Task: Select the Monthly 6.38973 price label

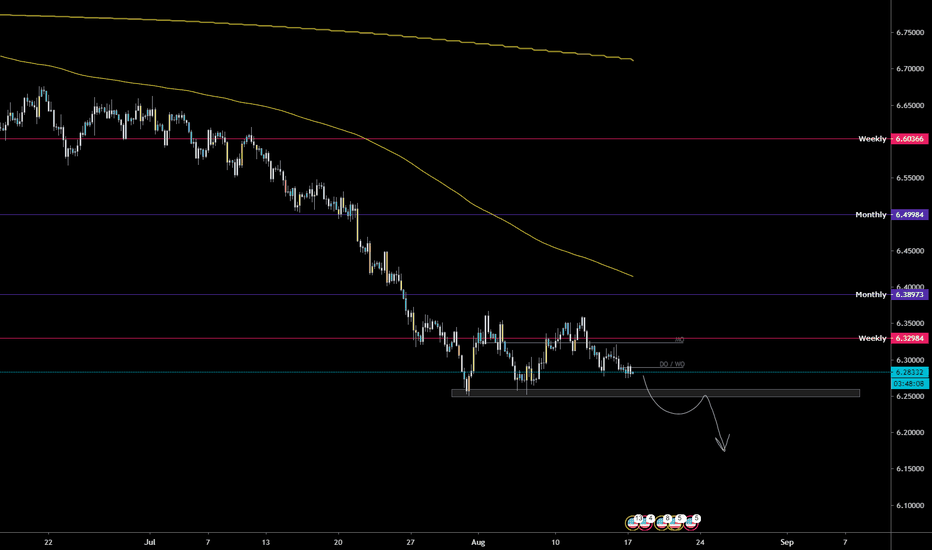Action: coord(909,294)
